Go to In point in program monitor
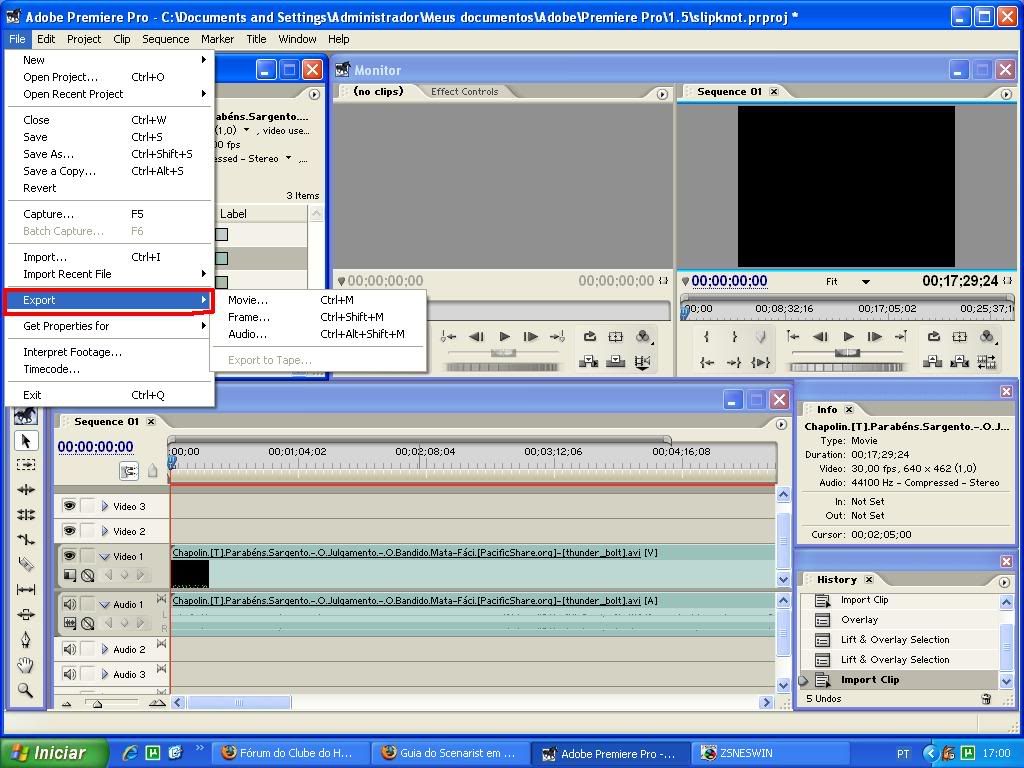 707,362
